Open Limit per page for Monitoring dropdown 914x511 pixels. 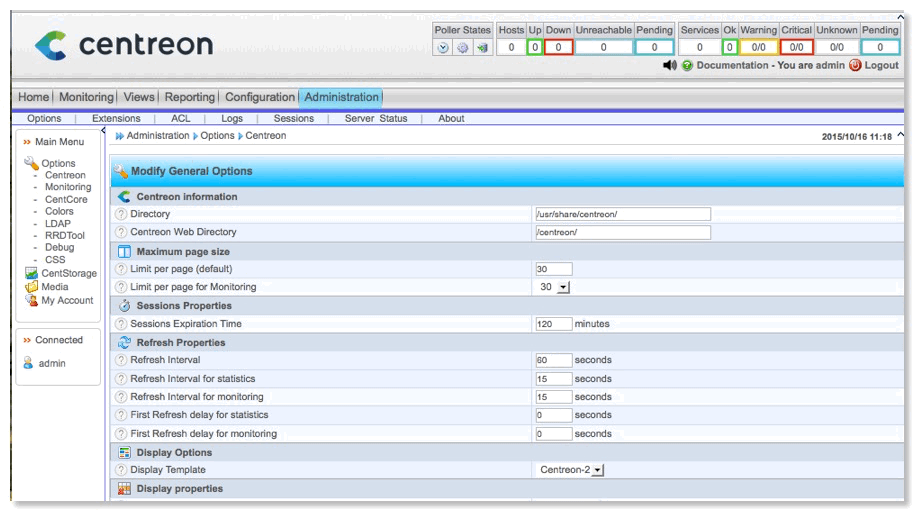tap(554, 287)
